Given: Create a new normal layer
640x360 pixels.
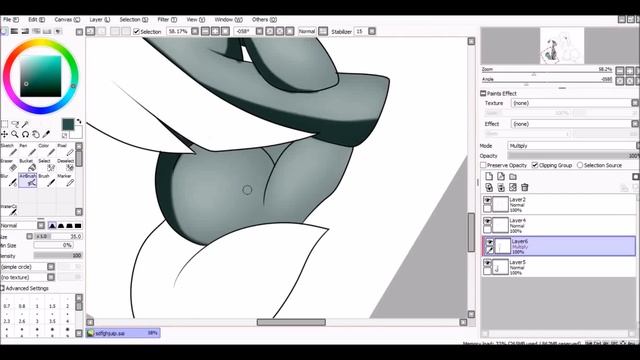Looking at the screenshot, I should pyautogui.click(x=489, y=176).
